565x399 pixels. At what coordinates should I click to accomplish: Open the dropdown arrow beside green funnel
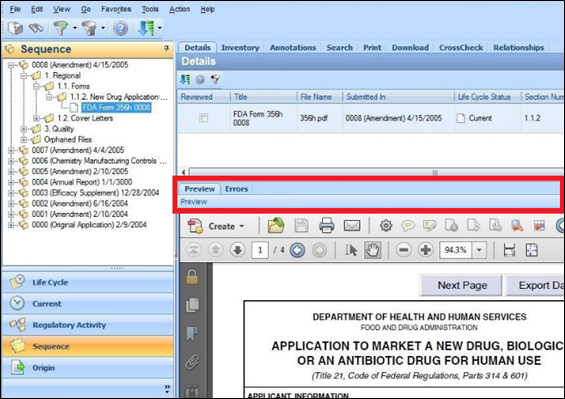[x=75, y=28]
